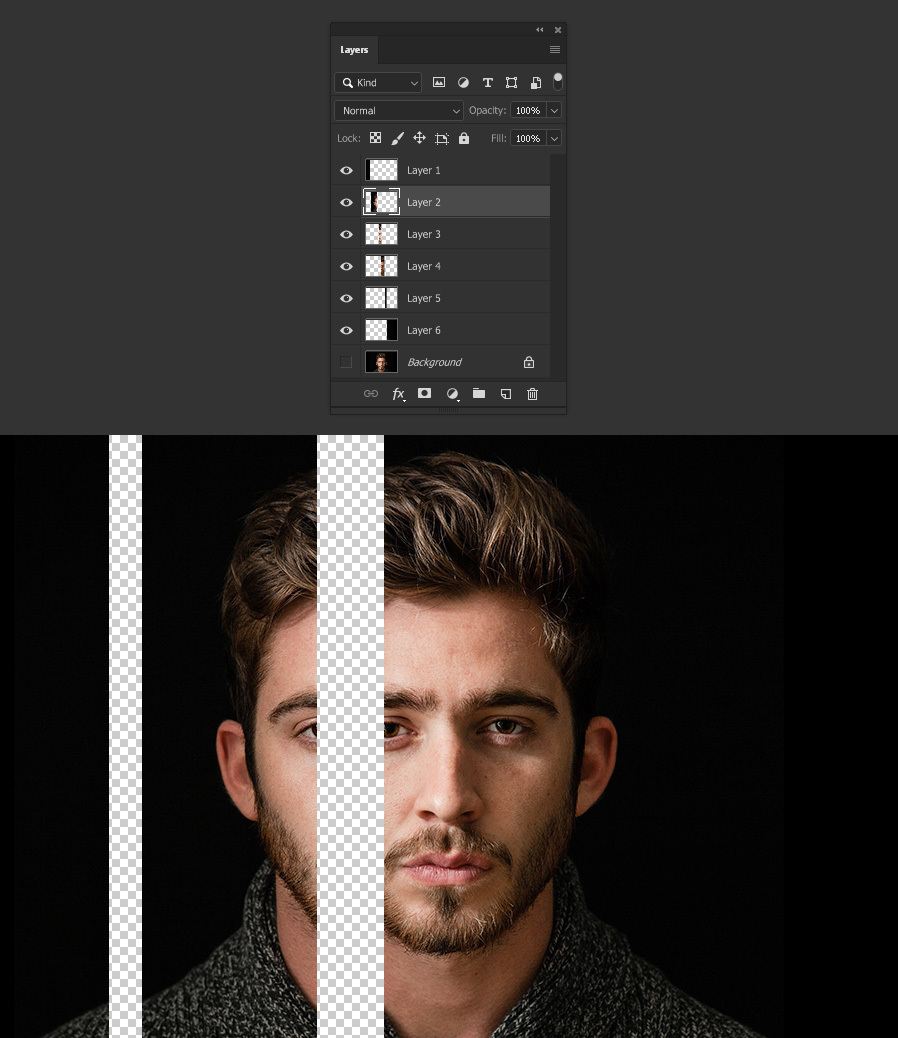The height and width of the screenshot is (1038, 898).
Task: Click Layer 2 thumbnail
Action: click(x=381, y=202)
